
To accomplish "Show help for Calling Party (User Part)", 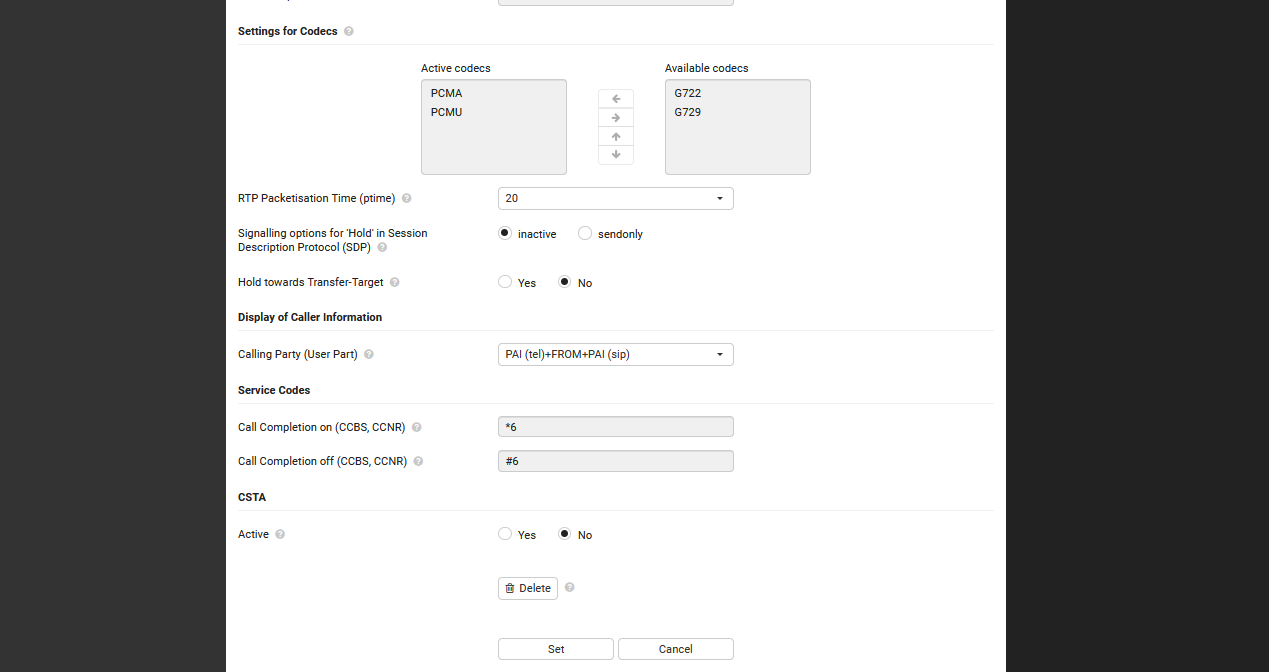I will [x=369, y=355].
